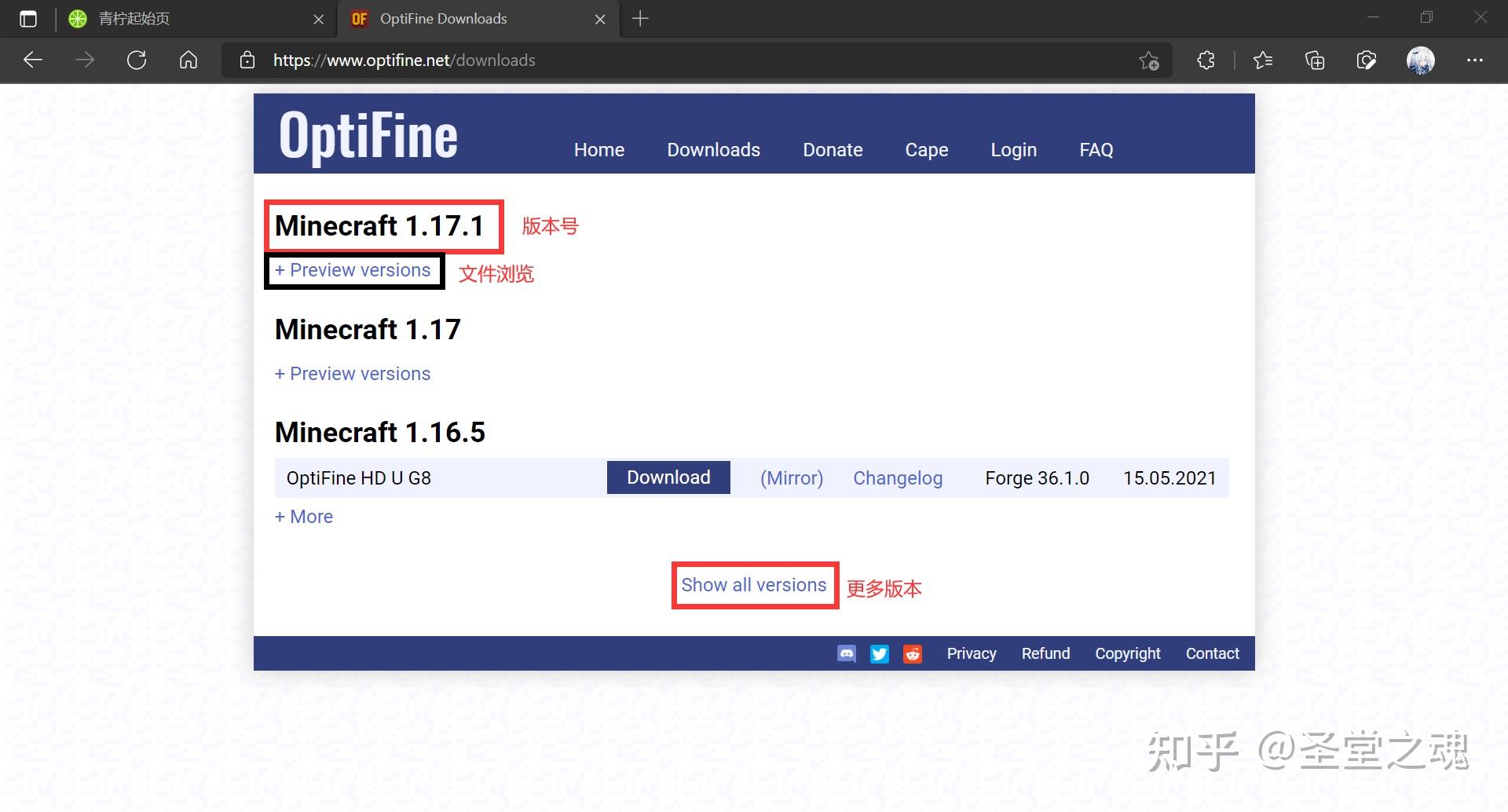Expand More versions under Minecraft 1.16.5
This screenshot has height=812, width=1508.
[303, 516]
